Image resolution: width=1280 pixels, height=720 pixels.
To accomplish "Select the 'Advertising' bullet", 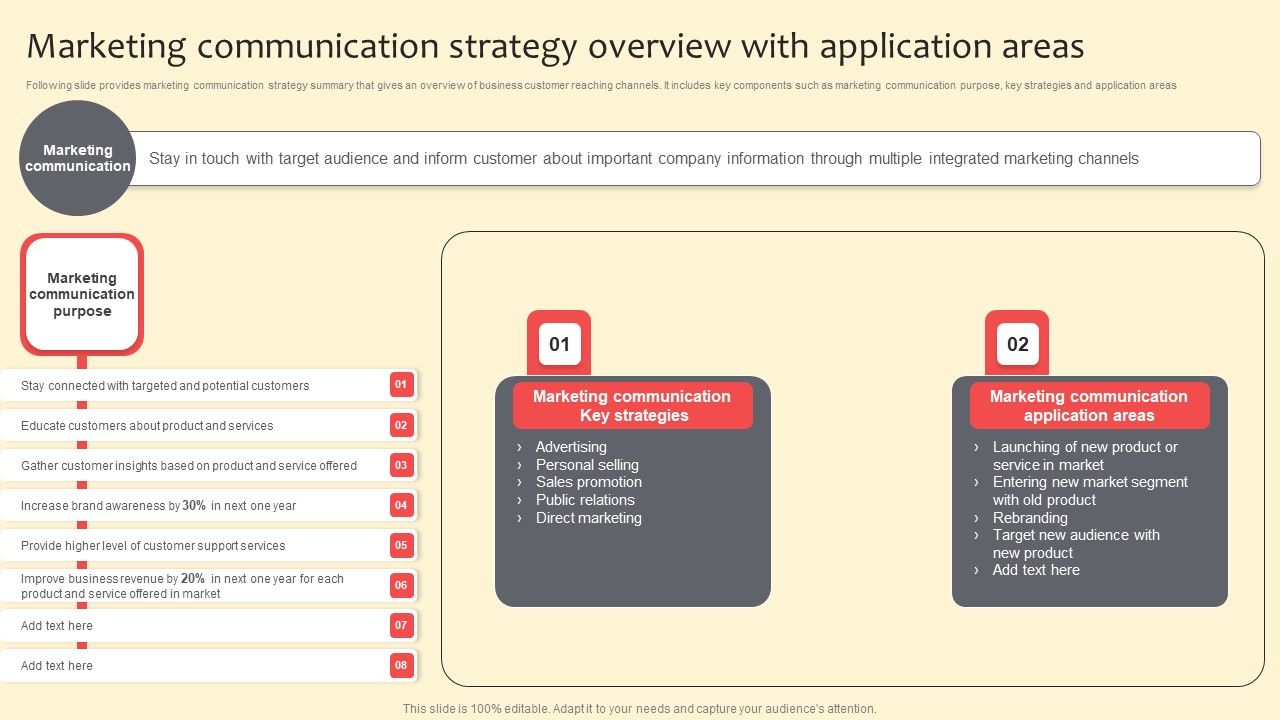I will click(571, 447).
